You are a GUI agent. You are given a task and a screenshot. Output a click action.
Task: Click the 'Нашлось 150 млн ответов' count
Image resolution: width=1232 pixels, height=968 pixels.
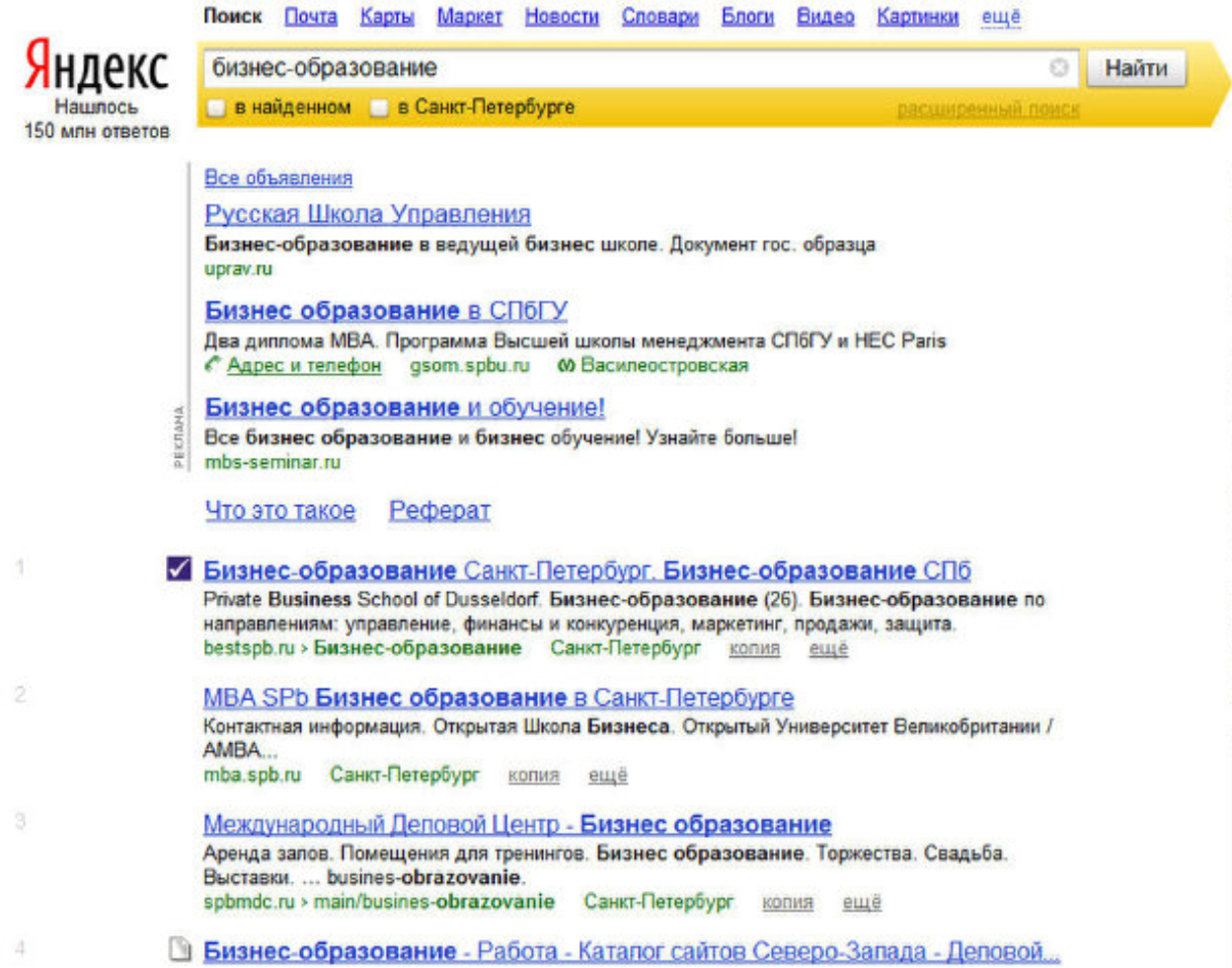tap(96, 118)
